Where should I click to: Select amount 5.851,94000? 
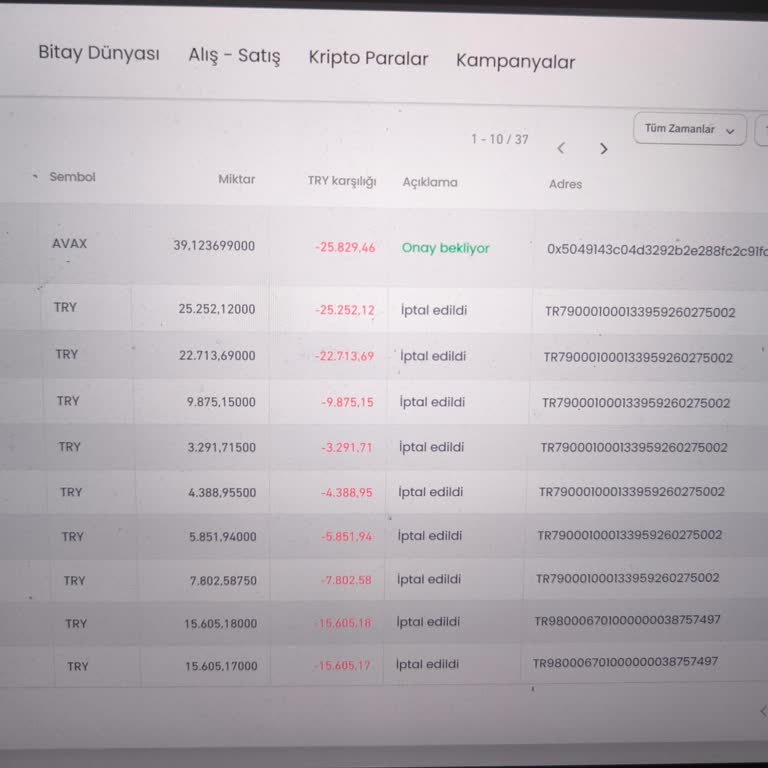[223, 537]
